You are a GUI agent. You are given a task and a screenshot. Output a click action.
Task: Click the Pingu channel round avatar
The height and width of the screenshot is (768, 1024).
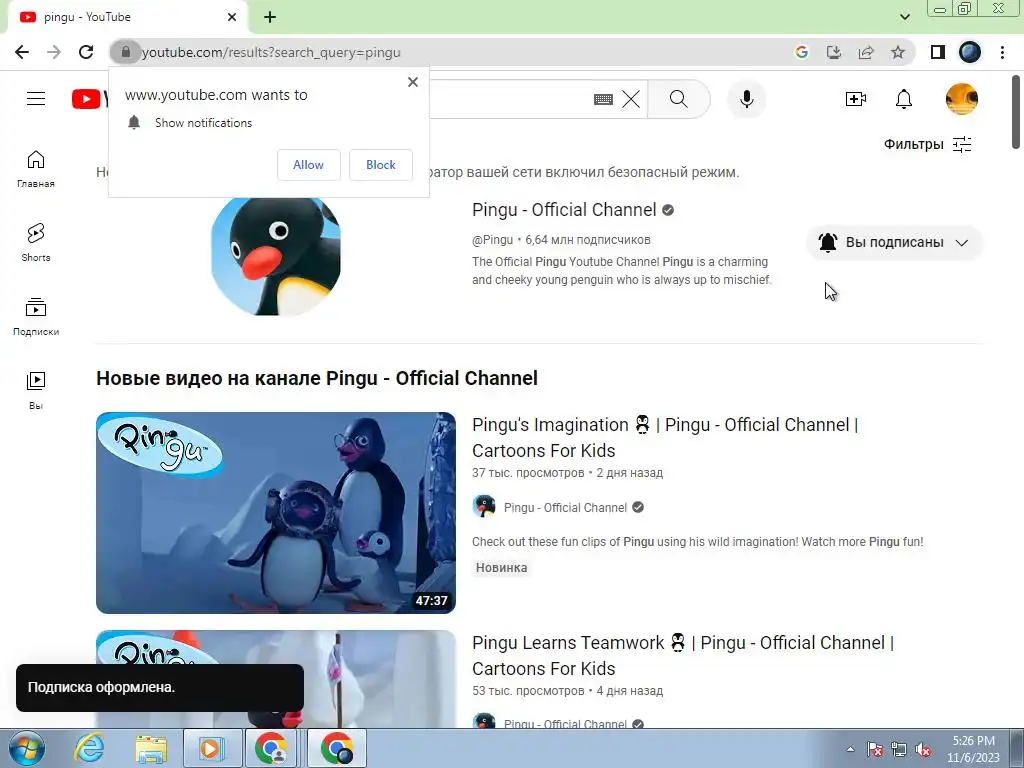click(276, 256)
